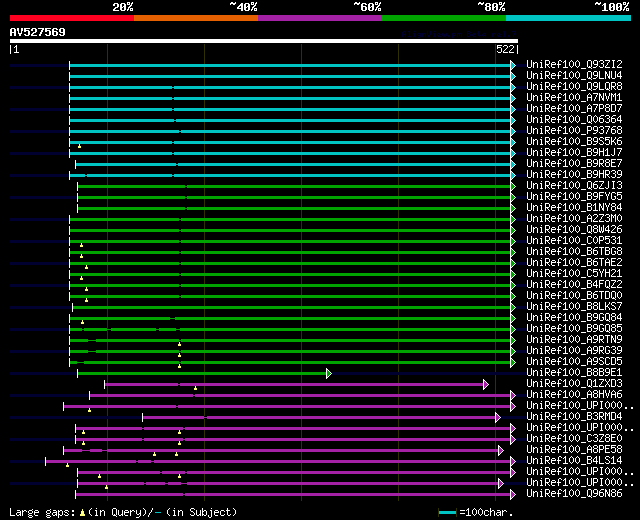Click the yellow gap marker under B4LS14 bar
Screen dimensions: 640x520
pos(67,465)
